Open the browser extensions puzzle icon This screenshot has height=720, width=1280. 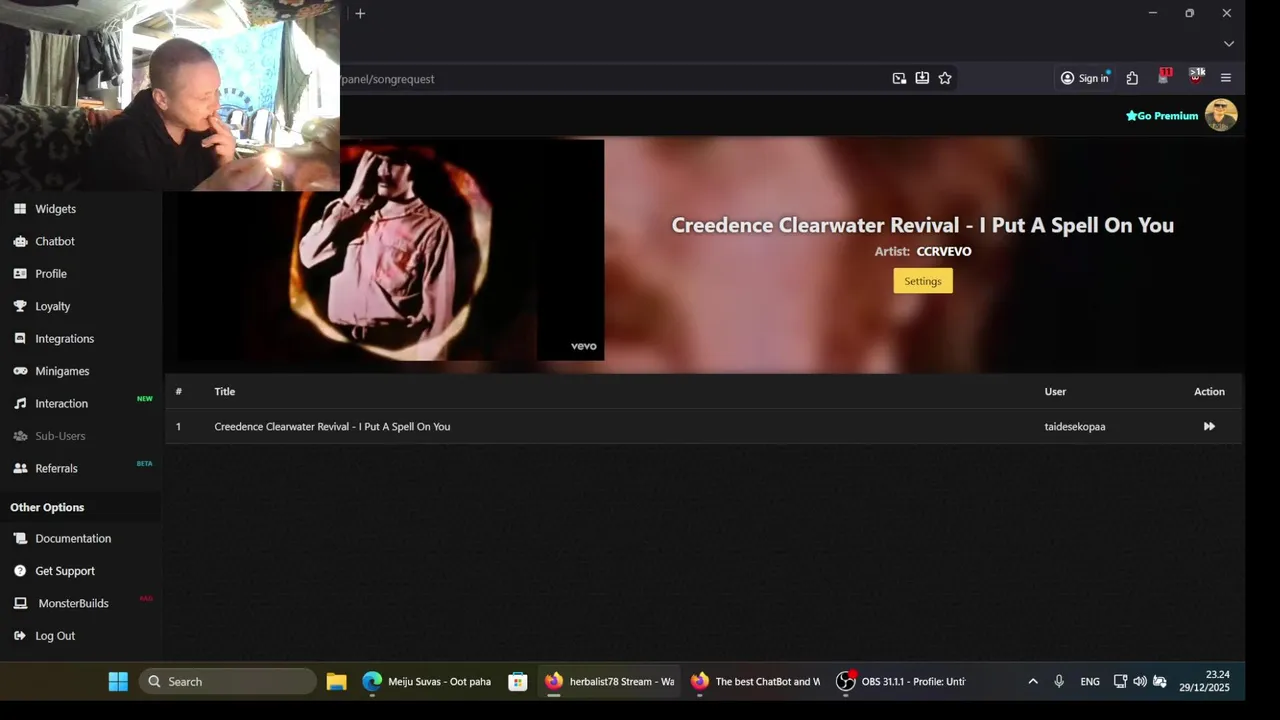[1132, 78]
